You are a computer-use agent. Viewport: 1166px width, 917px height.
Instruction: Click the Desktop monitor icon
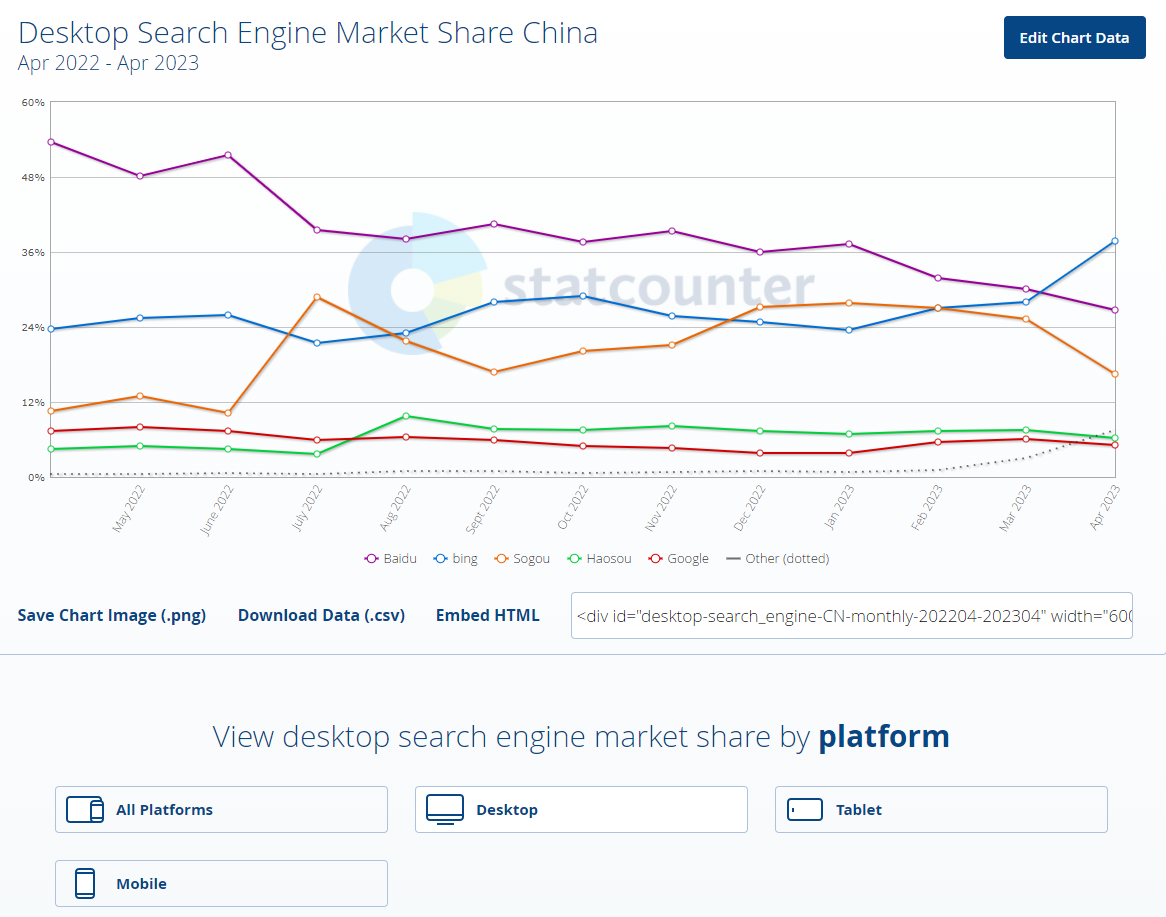(445, 809)
